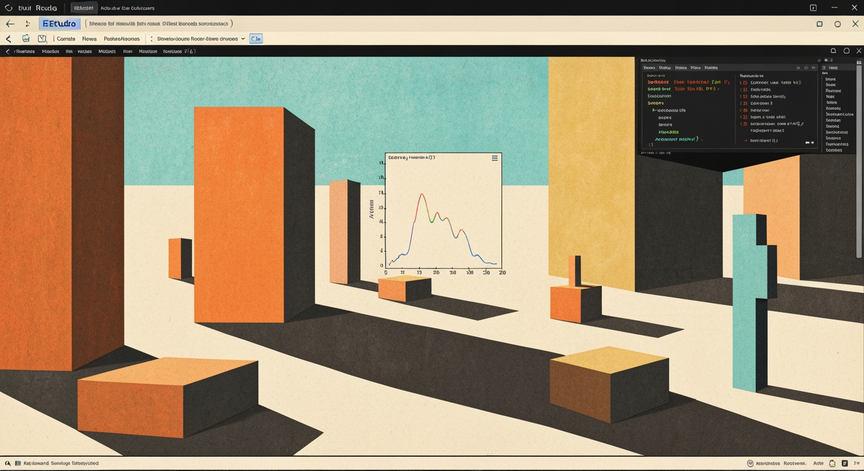Click the back chevron at the toolbar's left end
Viewport: 864px width, 471px height.
[x=8, y=39]
